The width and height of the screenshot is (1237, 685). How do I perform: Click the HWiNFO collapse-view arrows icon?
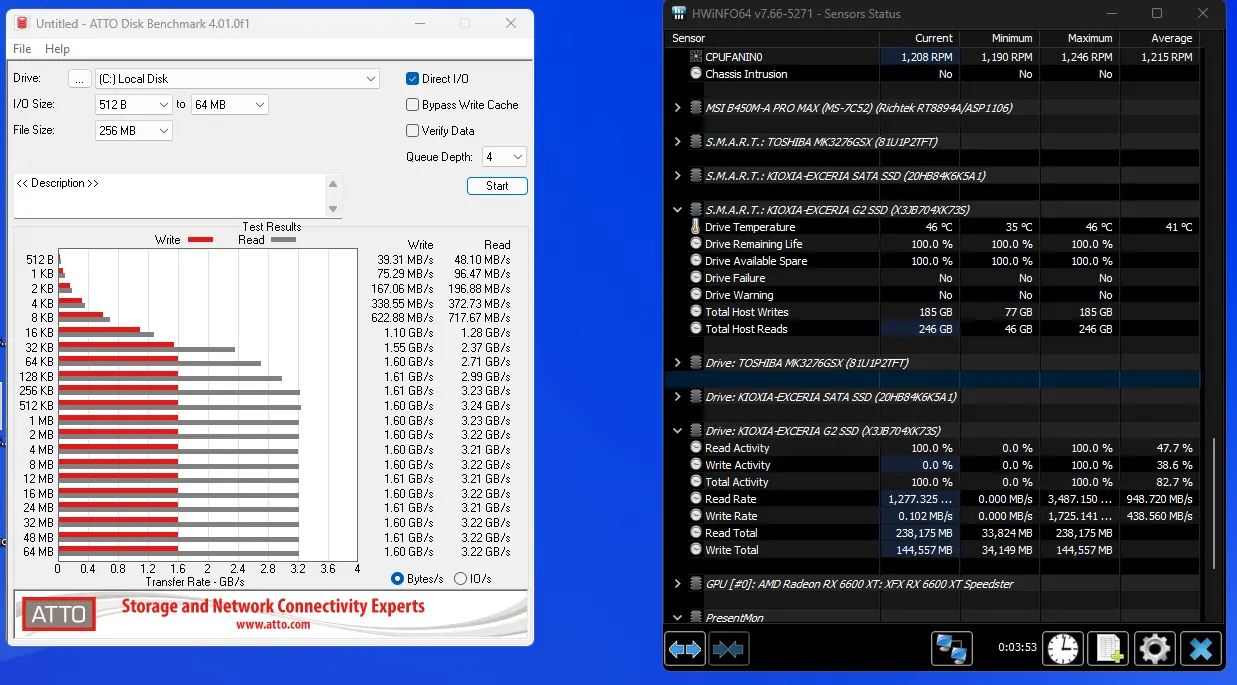(x=729, y=649)
